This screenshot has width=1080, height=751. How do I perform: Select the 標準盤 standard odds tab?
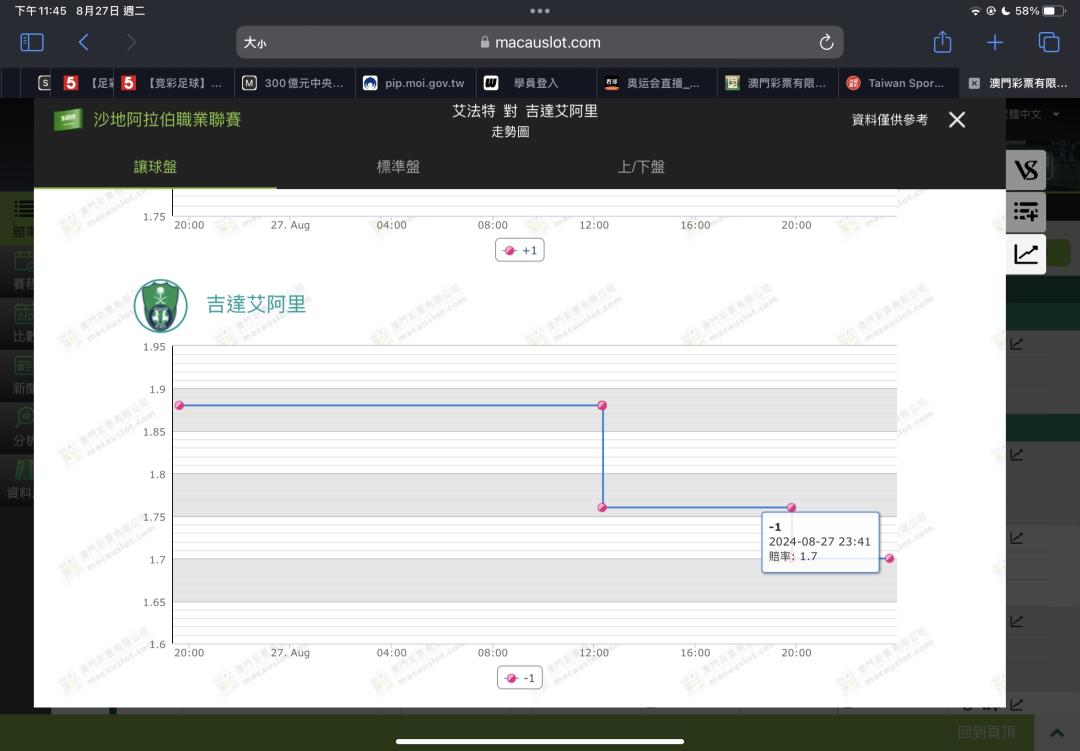[x=398, y=167]
